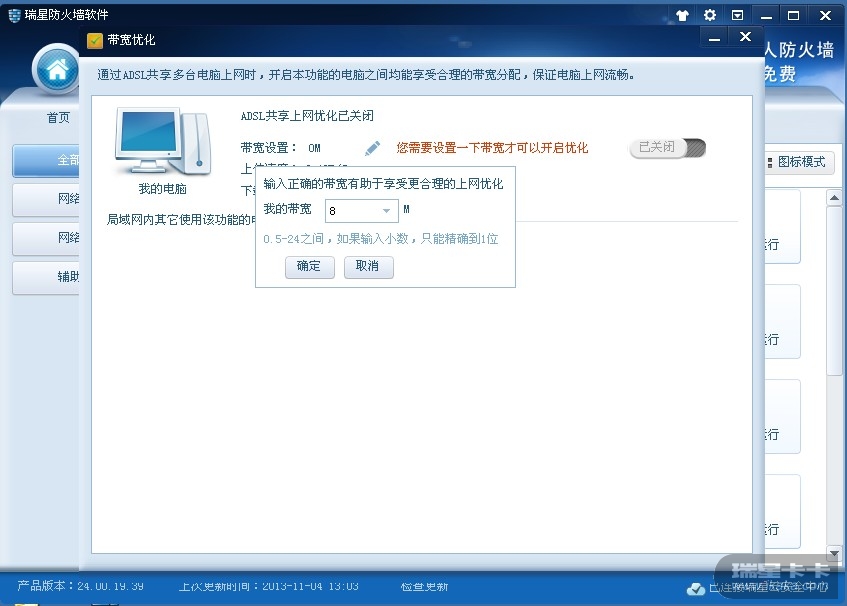Click the 瑞星 shield logo in title bar

15,15
